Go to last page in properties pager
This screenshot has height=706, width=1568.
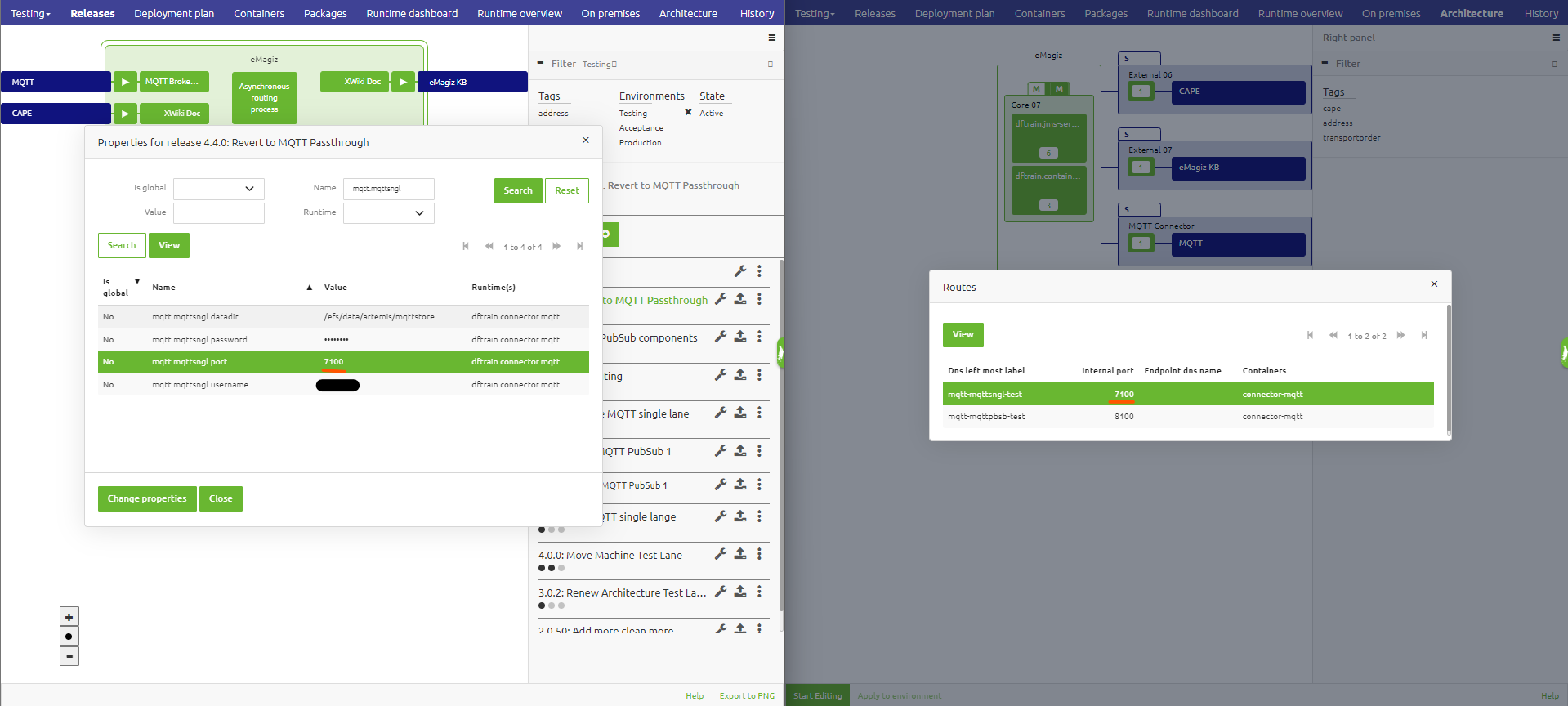[579, 246]
